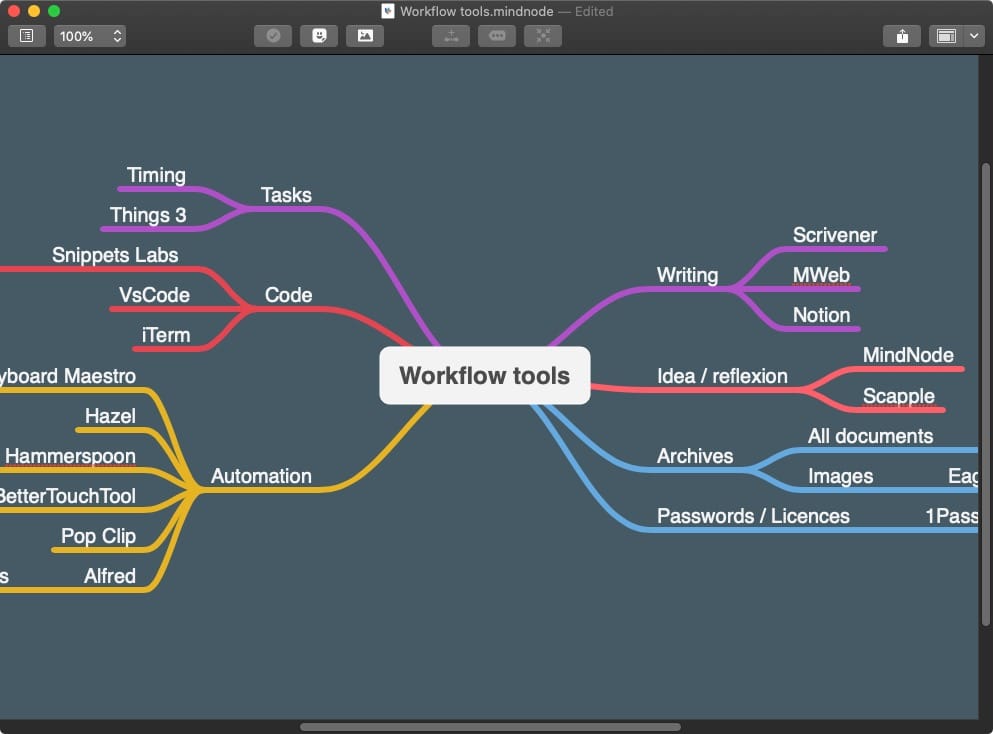Select the Keyboard Maestro node
Screen dimensions: 993x734
pos(68,376)
